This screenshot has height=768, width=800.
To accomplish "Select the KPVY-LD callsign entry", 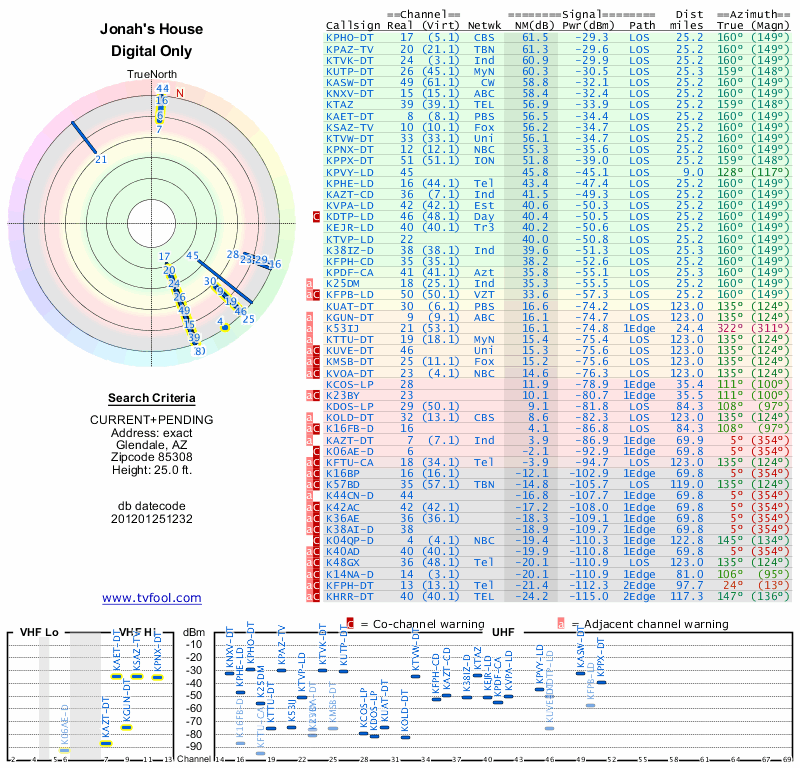I will tap(350, 172).
